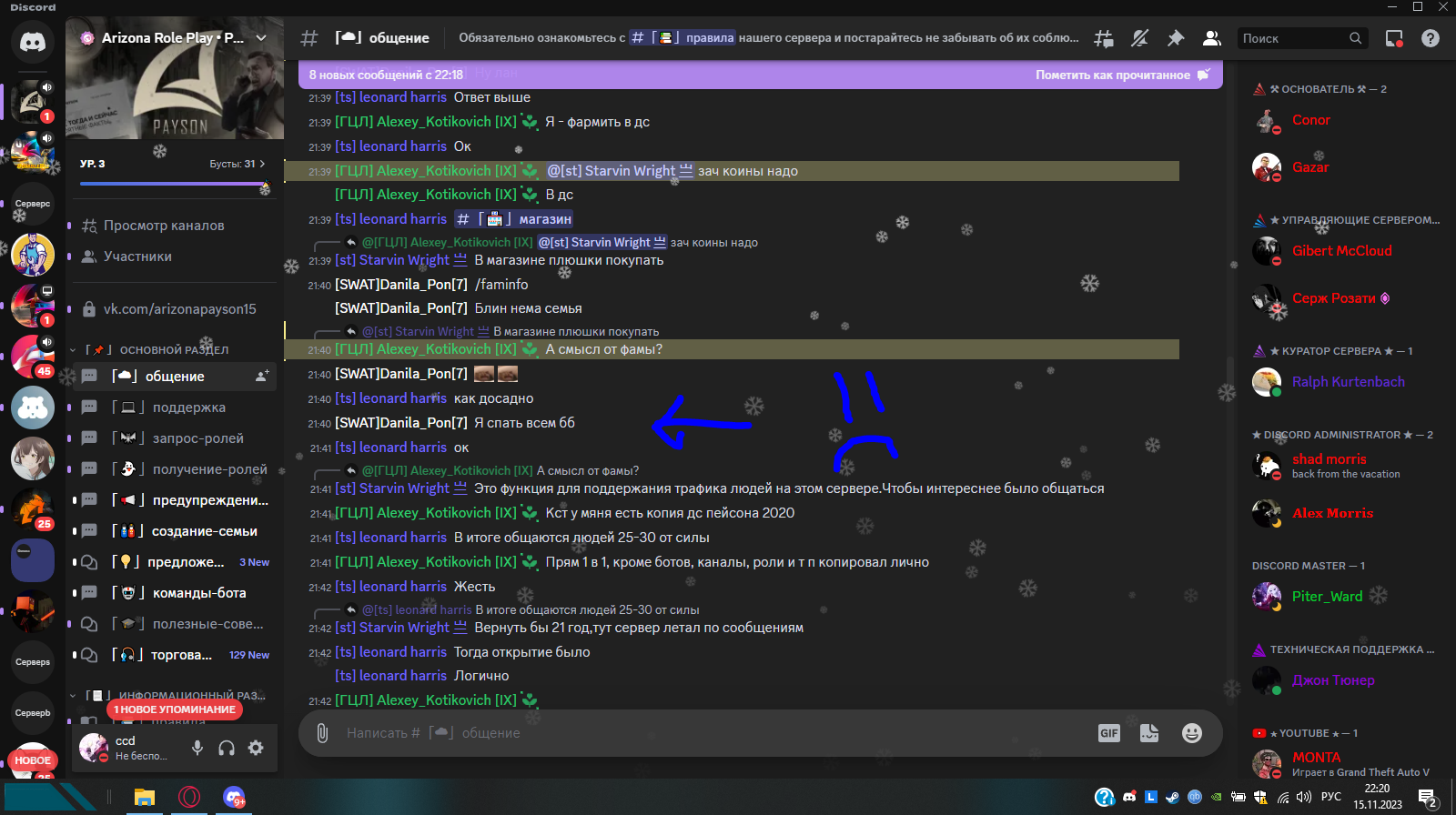Click the Серверс folder in server list

pos(33,204)
